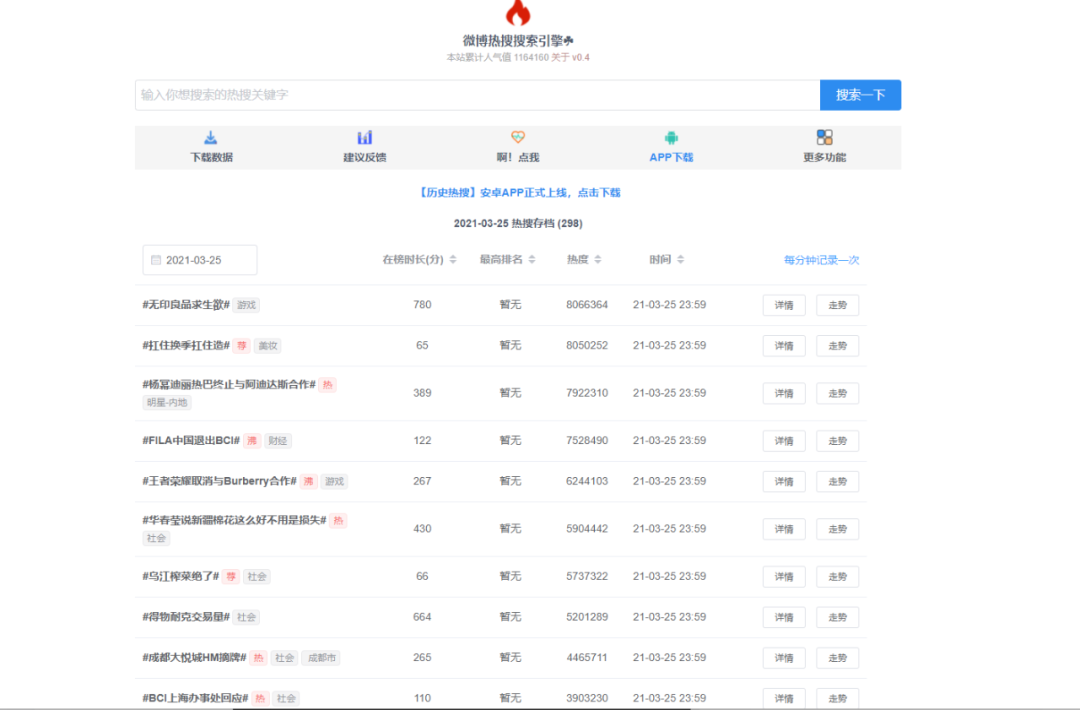Click the 游戏 tag beside #无印良品求生欲#
This screenshot has height=710, width=1080.
pyautogui.click(x=246, y=305)
